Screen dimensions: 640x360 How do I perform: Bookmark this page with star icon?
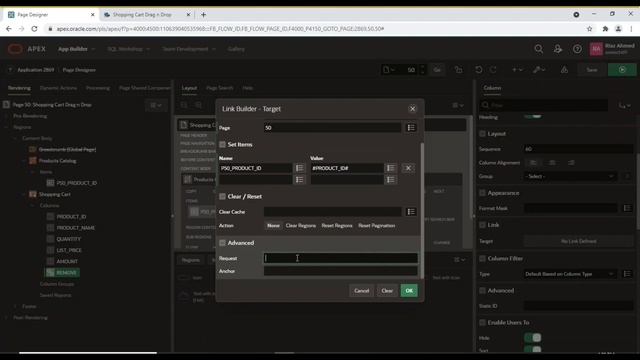point(589,29)
